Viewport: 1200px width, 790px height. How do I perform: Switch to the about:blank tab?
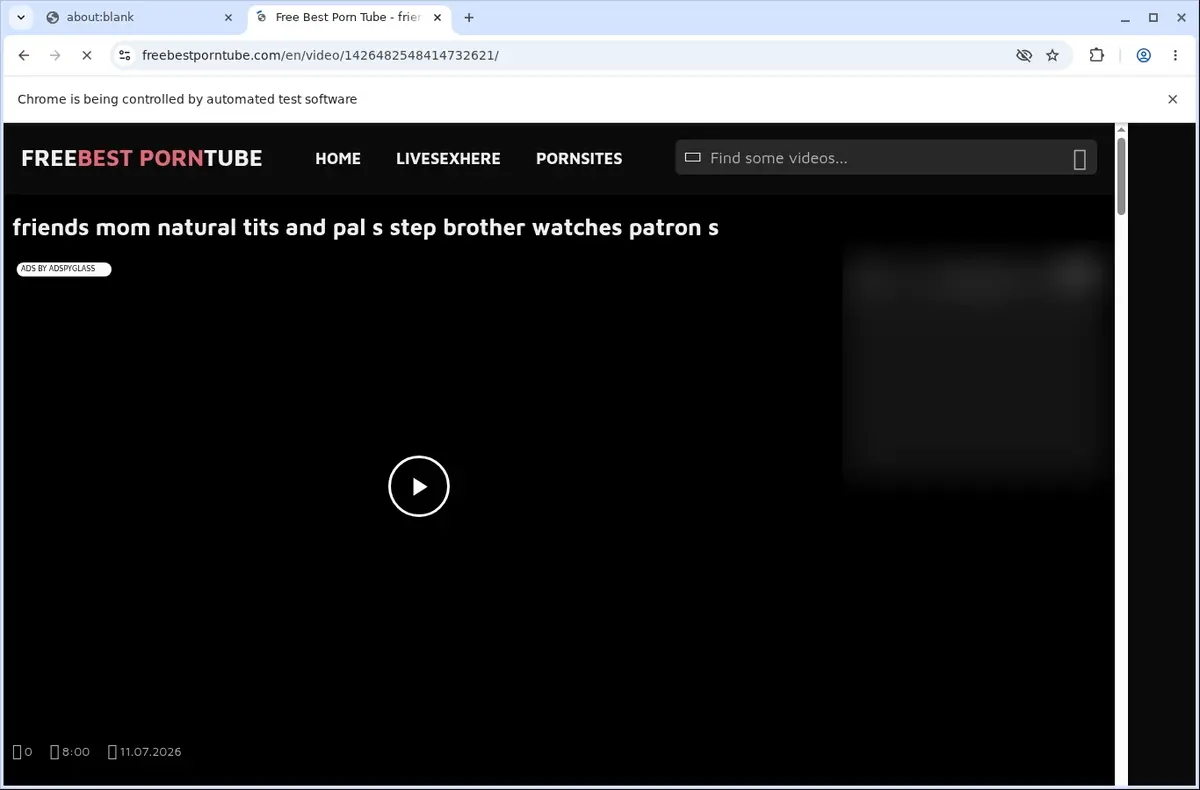(140, 17)
